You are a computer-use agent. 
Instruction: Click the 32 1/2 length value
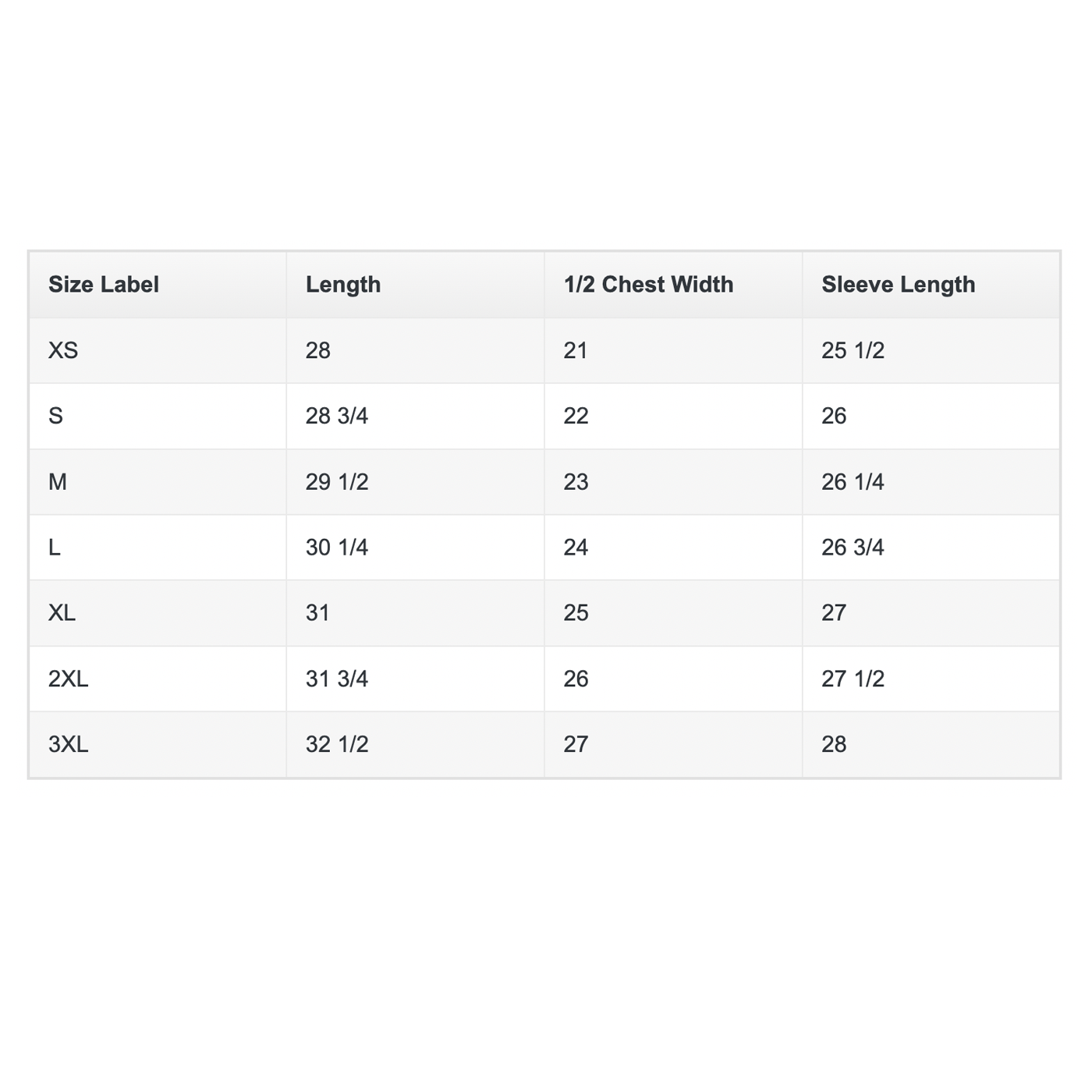coord(337,744)
